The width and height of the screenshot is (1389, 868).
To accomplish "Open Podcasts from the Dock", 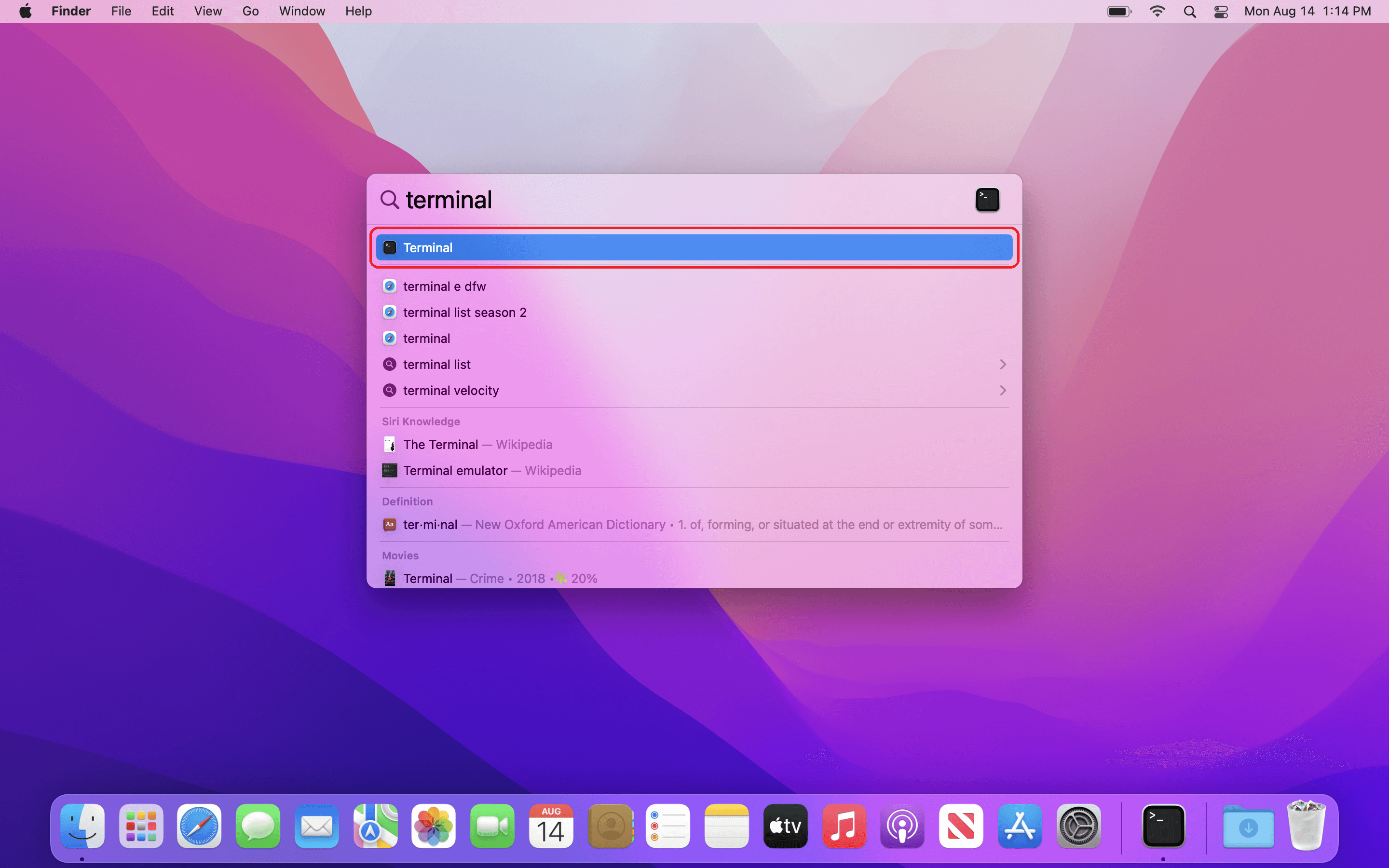I will 902,826.
